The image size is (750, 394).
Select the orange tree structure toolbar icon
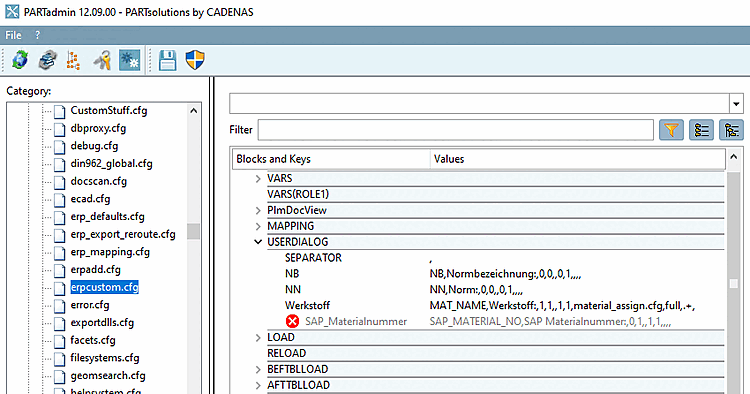[73, 60]
